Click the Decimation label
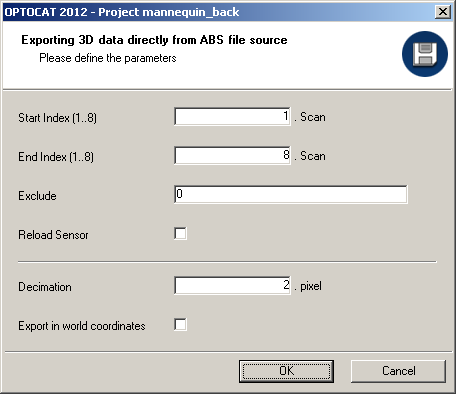456x394 pixels. pos(45,287)
